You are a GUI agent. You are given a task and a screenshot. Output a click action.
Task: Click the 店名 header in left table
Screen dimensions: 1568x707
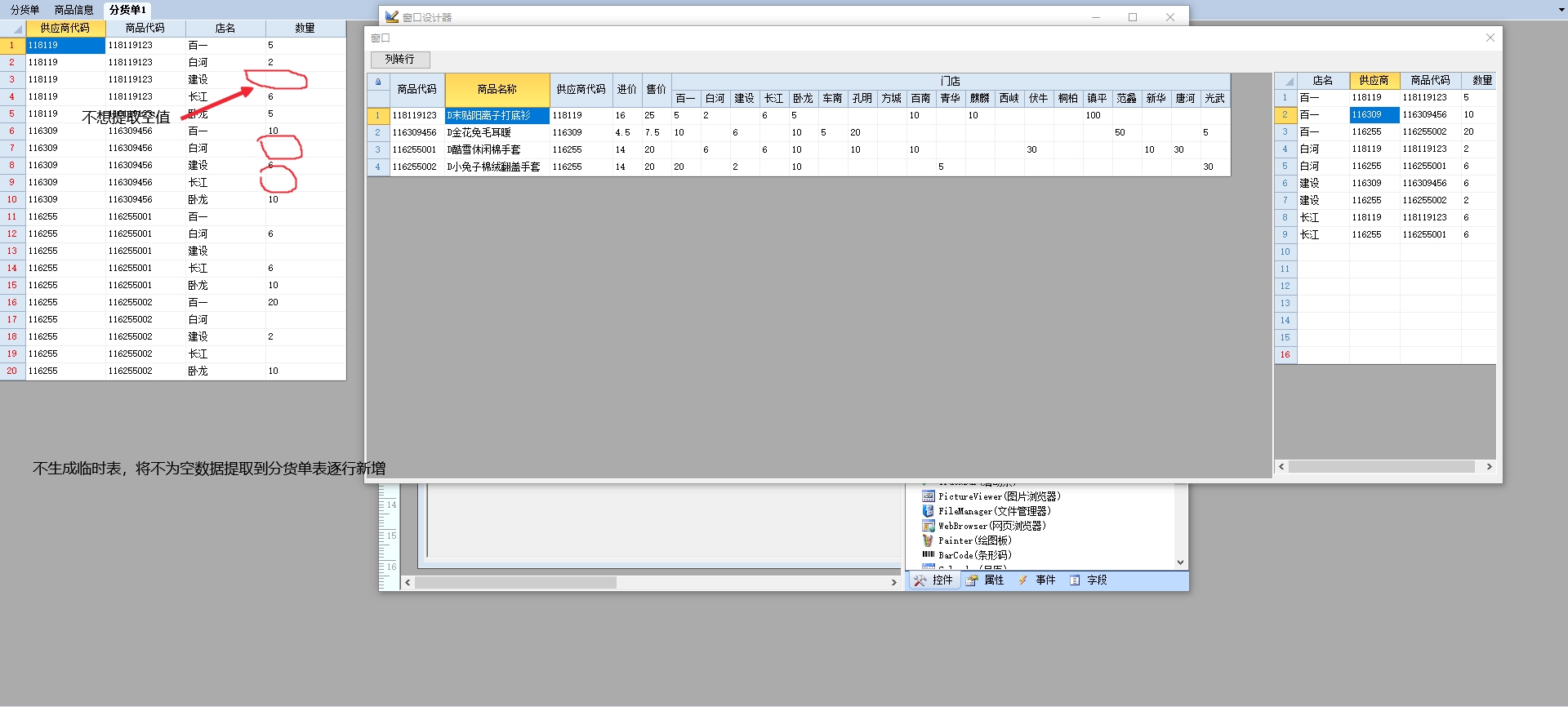point(225,29)
